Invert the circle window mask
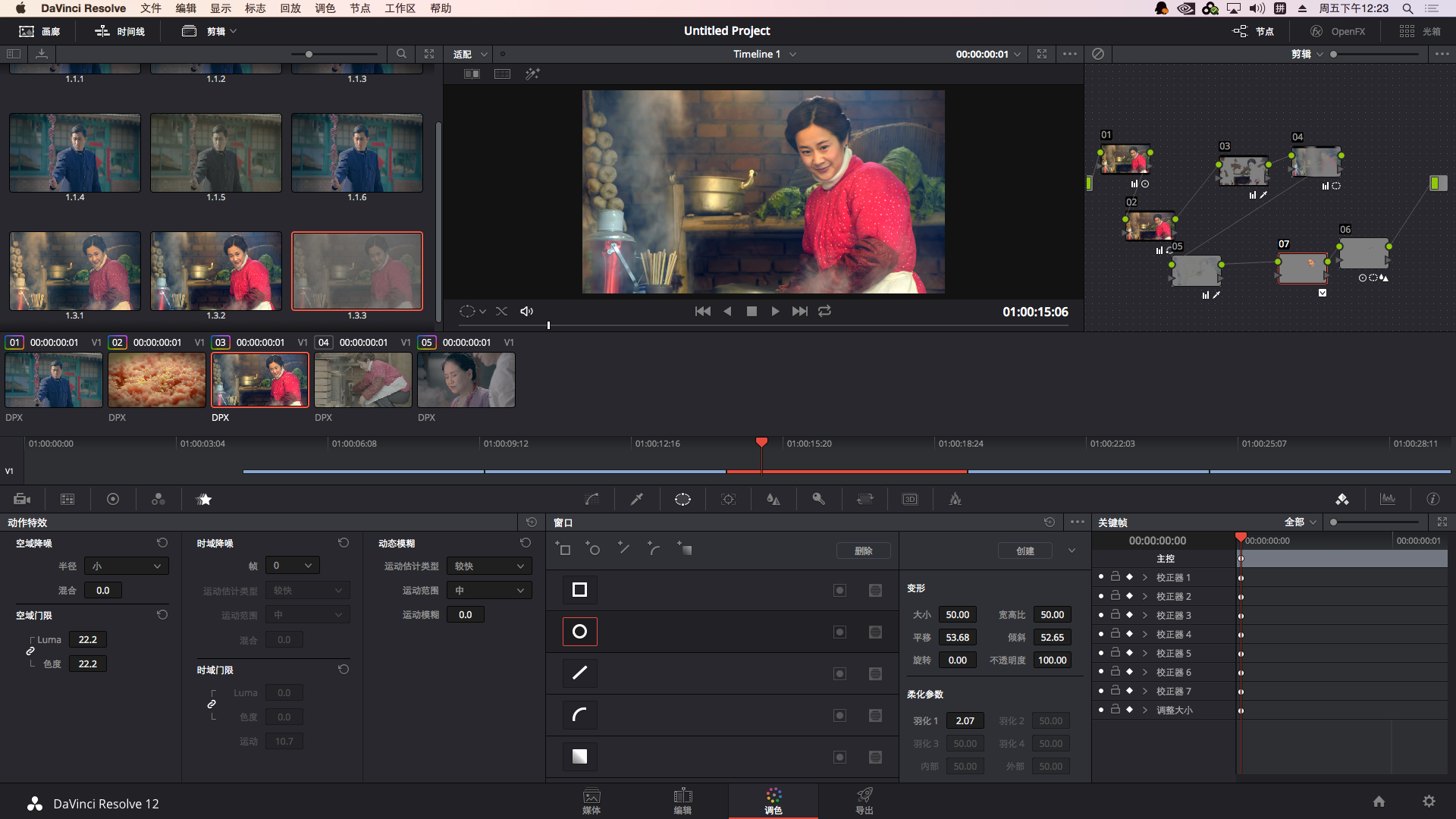This screenshot has height=819, width=1456. 839,632
